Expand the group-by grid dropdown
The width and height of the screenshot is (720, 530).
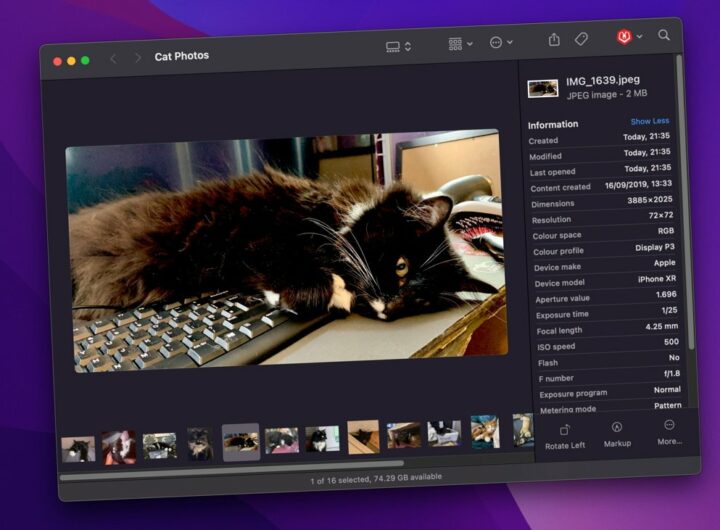pos(460,44)
